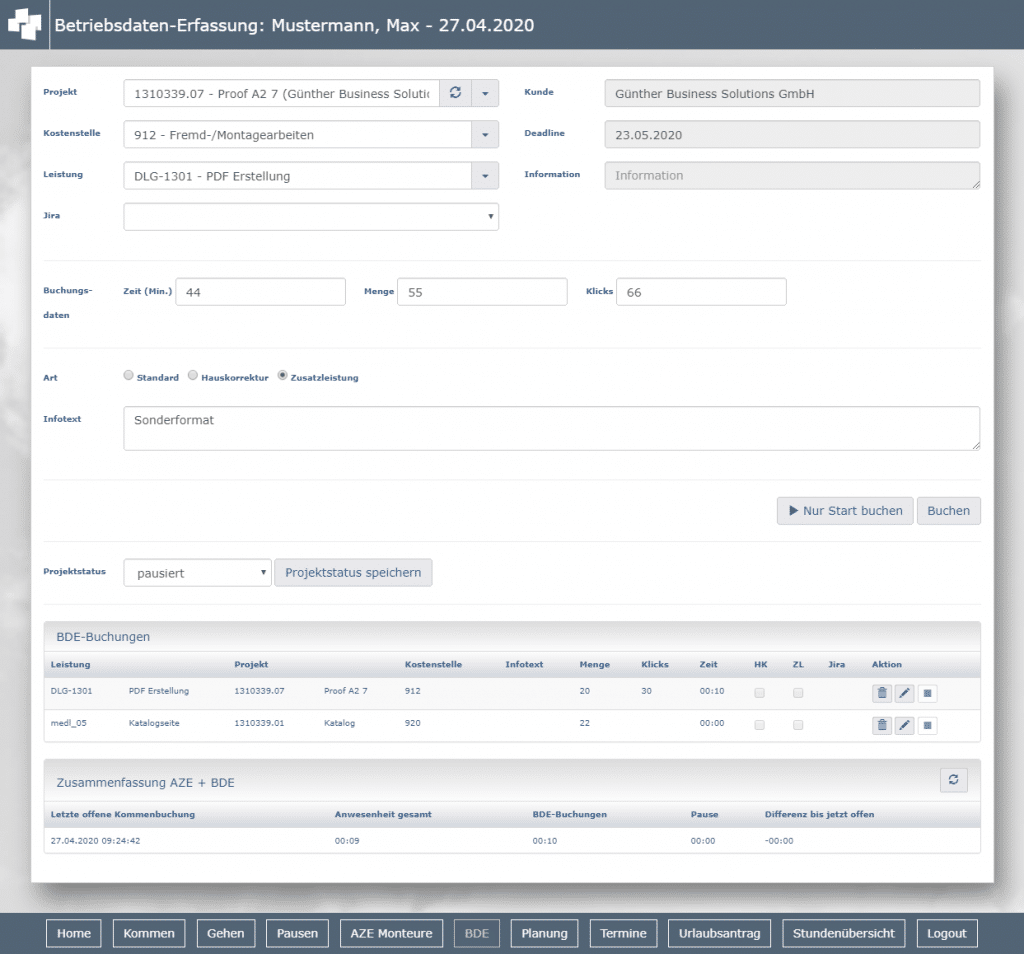This screenshot has height=954, width=1024.
Task: Click the Deadline field 23.05.2020
Action: 792,134
